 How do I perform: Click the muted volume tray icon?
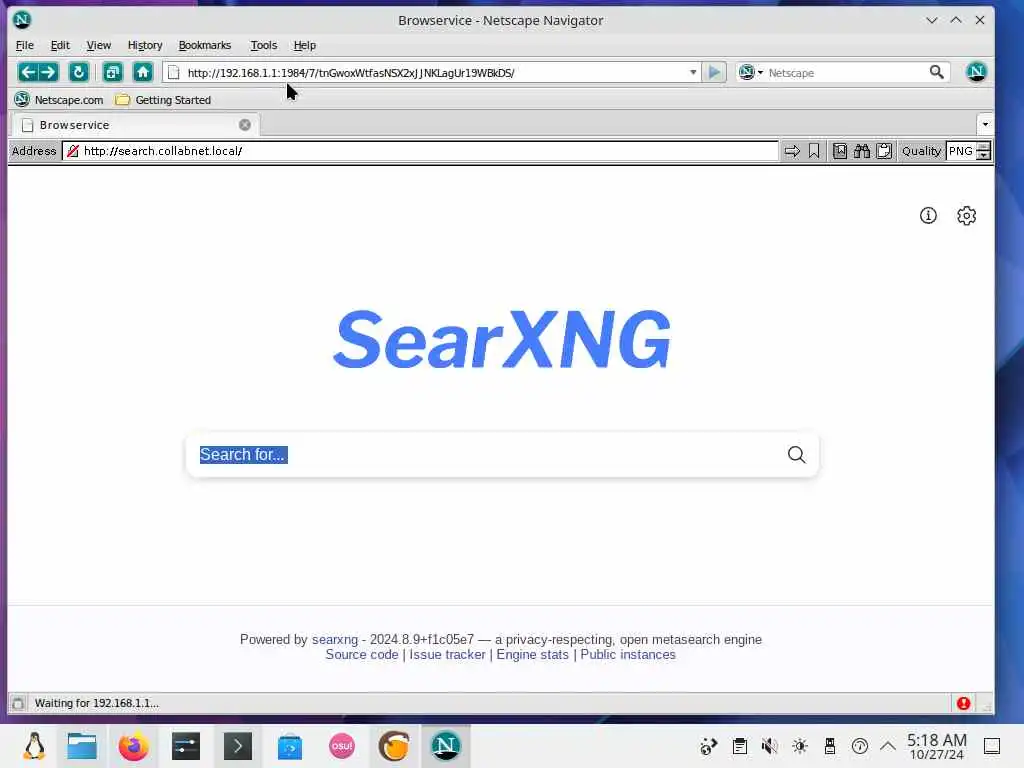(769, 746)
